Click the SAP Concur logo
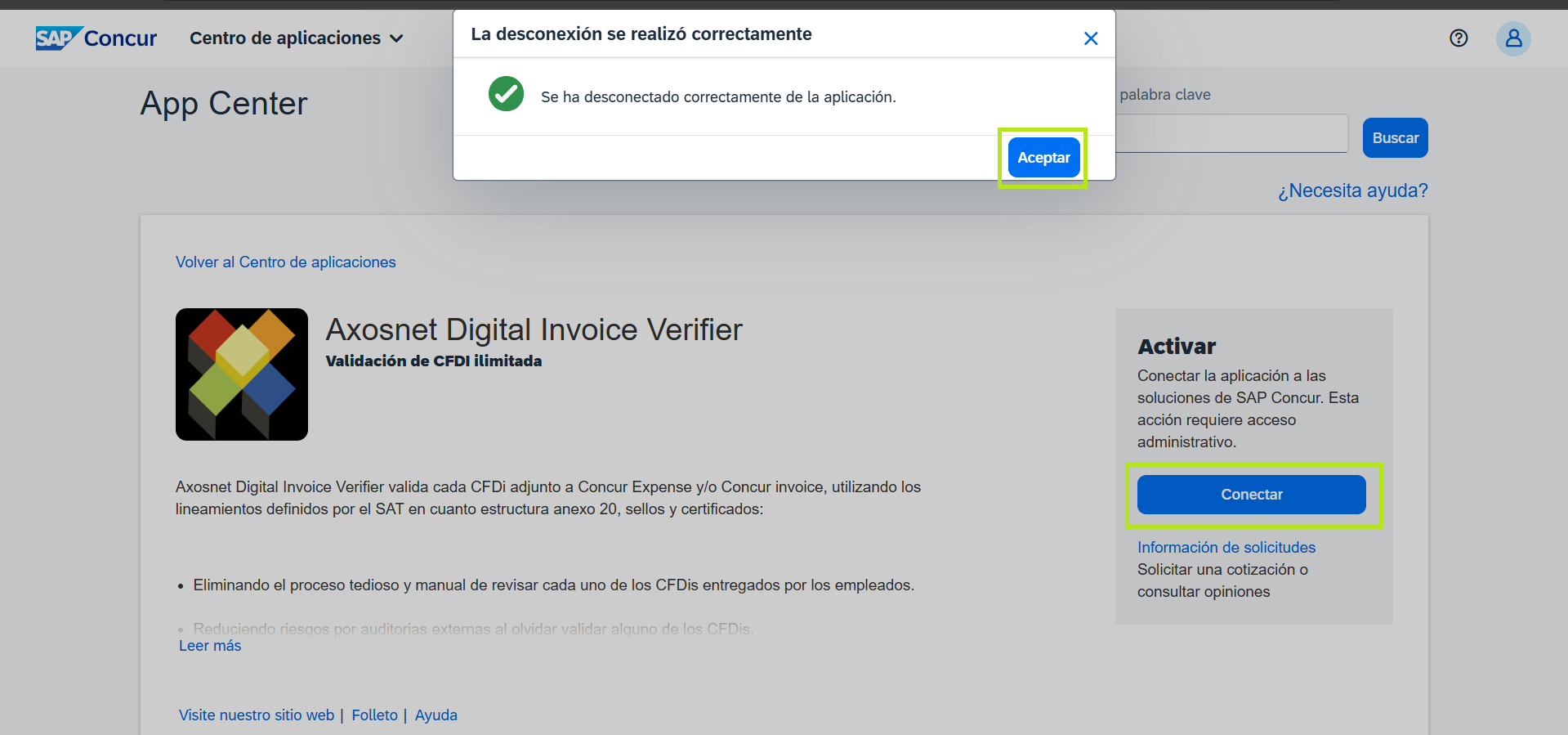 pyautogui.click(x=96, y=38)
